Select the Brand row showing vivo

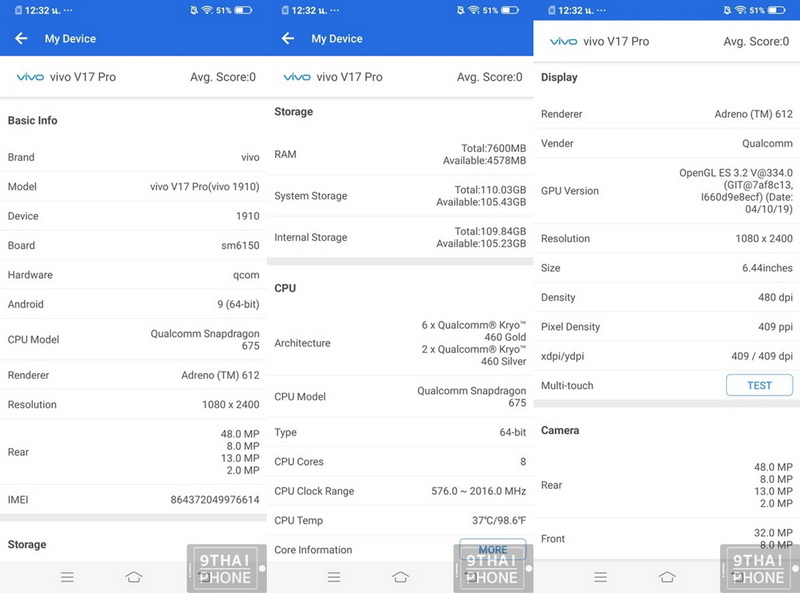133,157
